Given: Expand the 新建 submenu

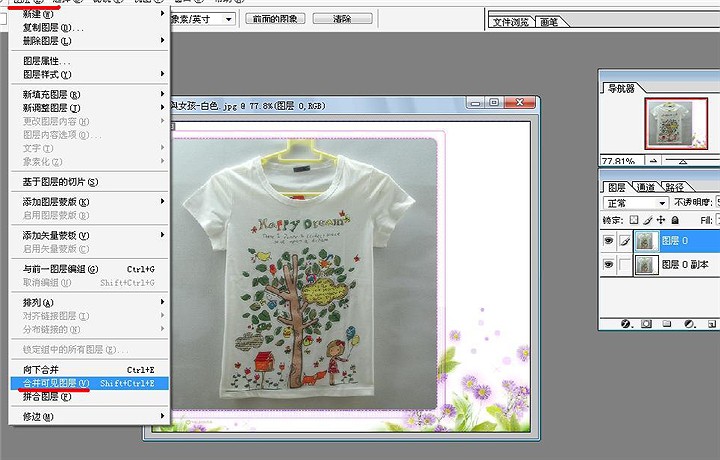Looking at the screenshot, I should 162,14.
